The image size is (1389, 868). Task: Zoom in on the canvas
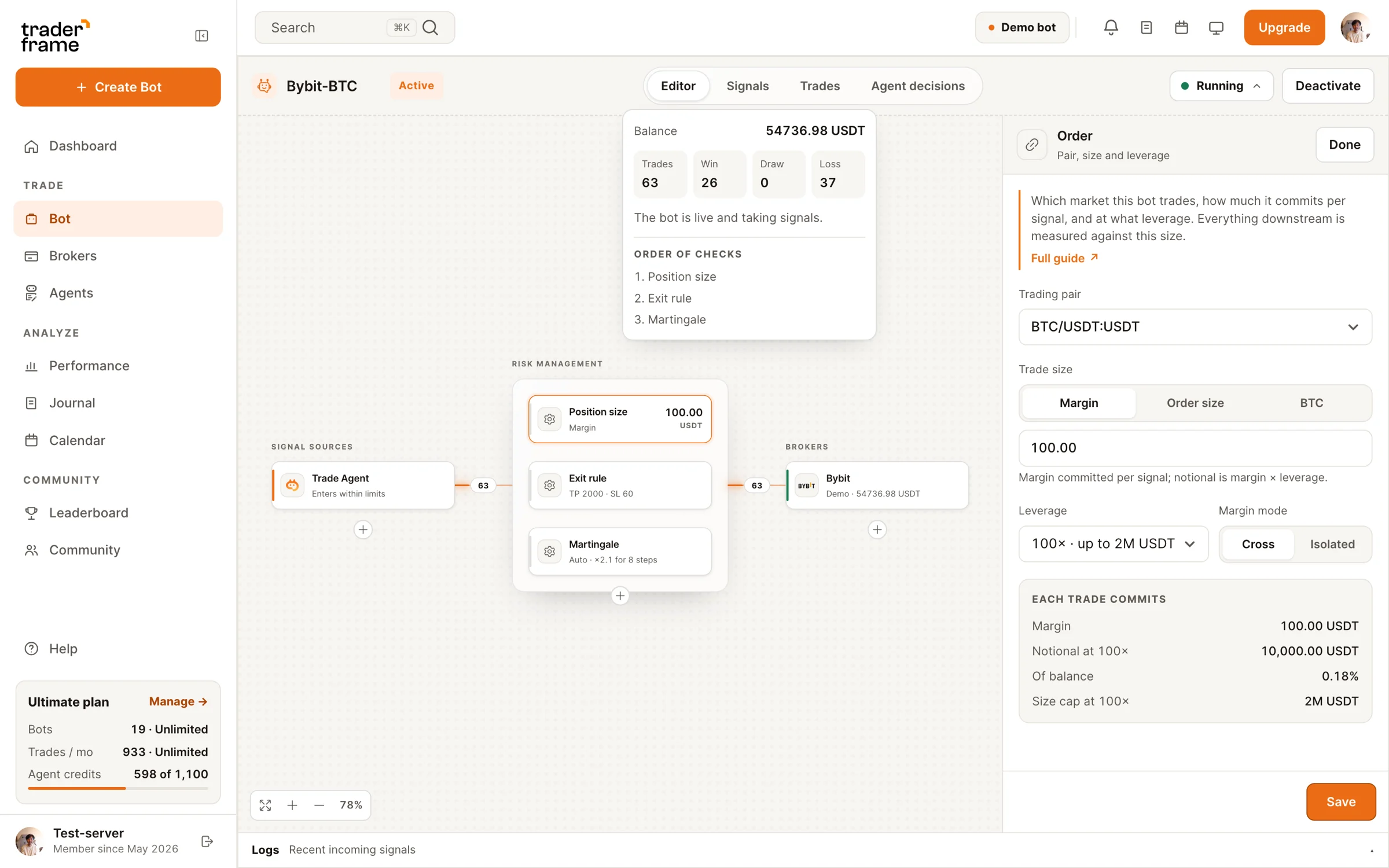click(292, 805)
